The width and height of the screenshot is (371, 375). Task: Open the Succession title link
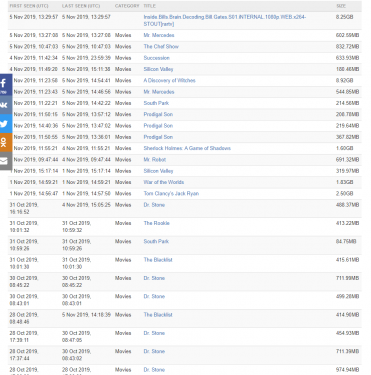156,58
